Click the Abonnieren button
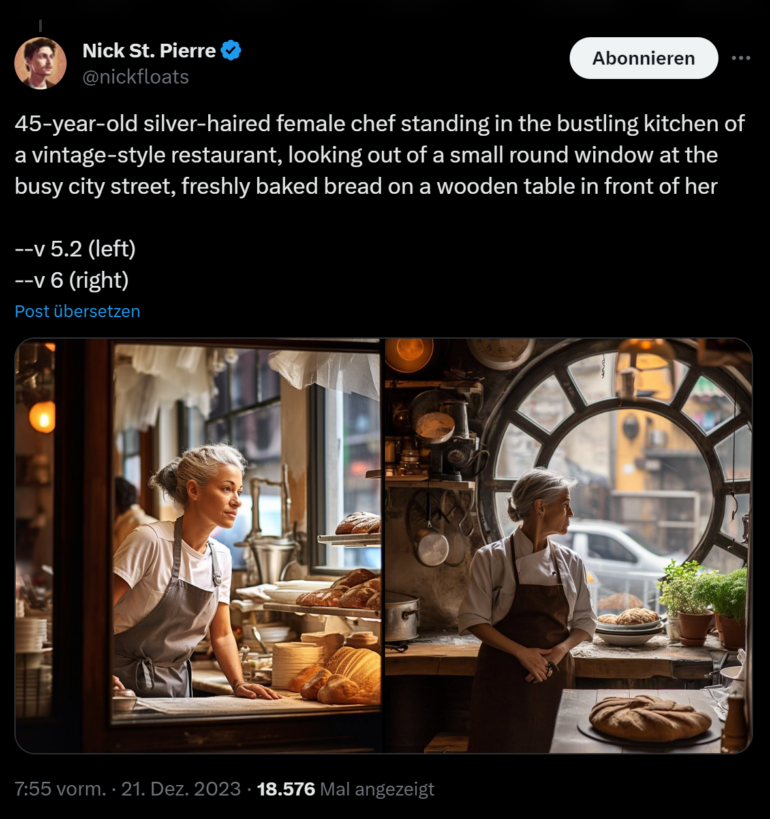 point(643,58)
